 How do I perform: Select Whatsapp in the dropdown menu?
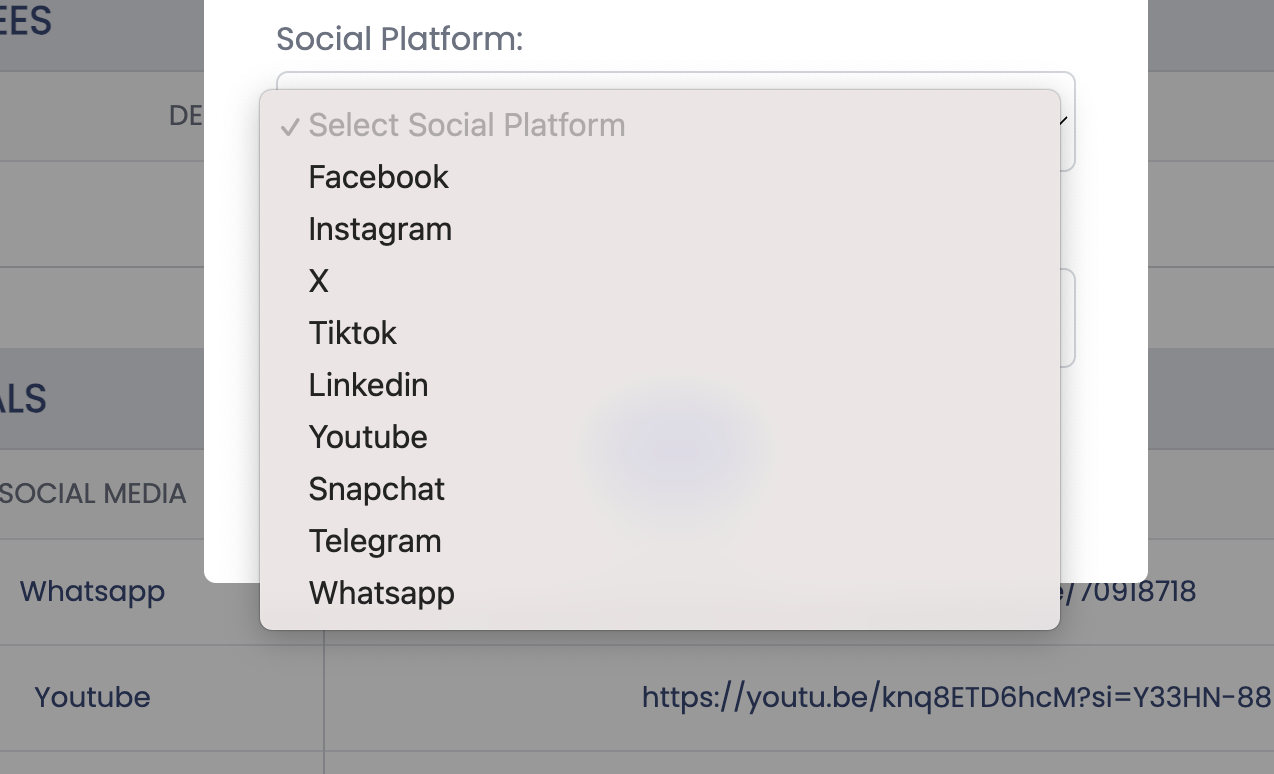(x=381, y=593)
